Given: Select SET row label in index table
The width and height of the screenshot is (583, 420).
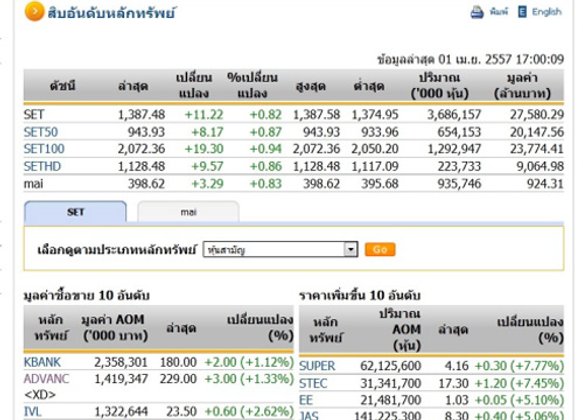Looking at the screenshot, I should [34, 114].
